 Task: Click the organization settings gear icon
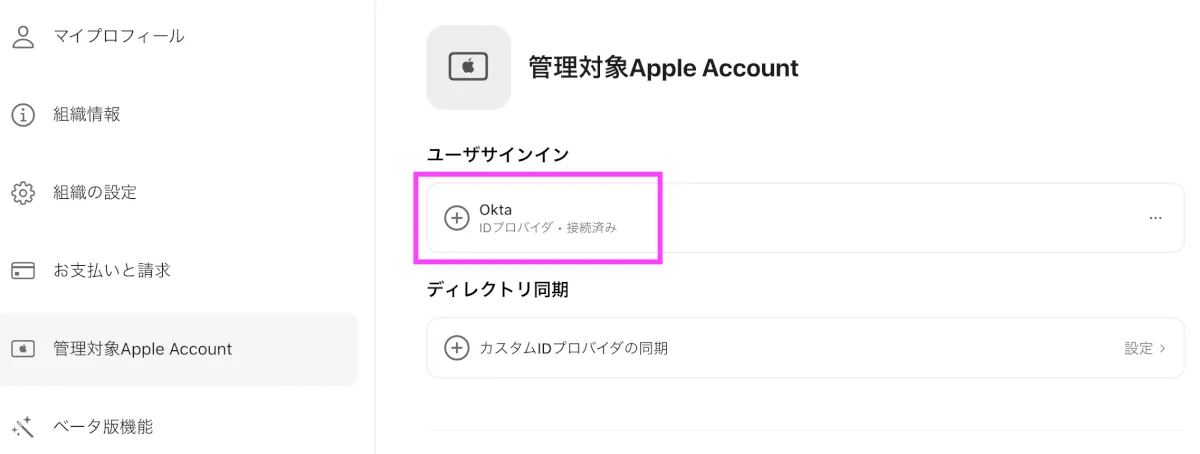(x=23, y=192)
